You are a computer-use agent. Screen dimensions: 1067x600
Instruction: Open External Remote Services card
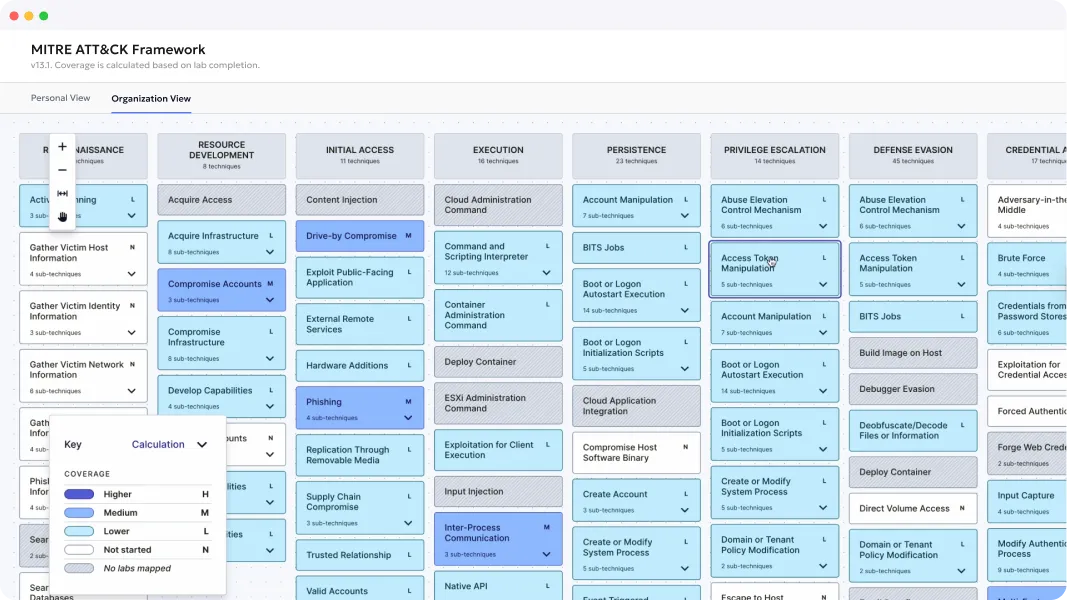tap(359, 324)
